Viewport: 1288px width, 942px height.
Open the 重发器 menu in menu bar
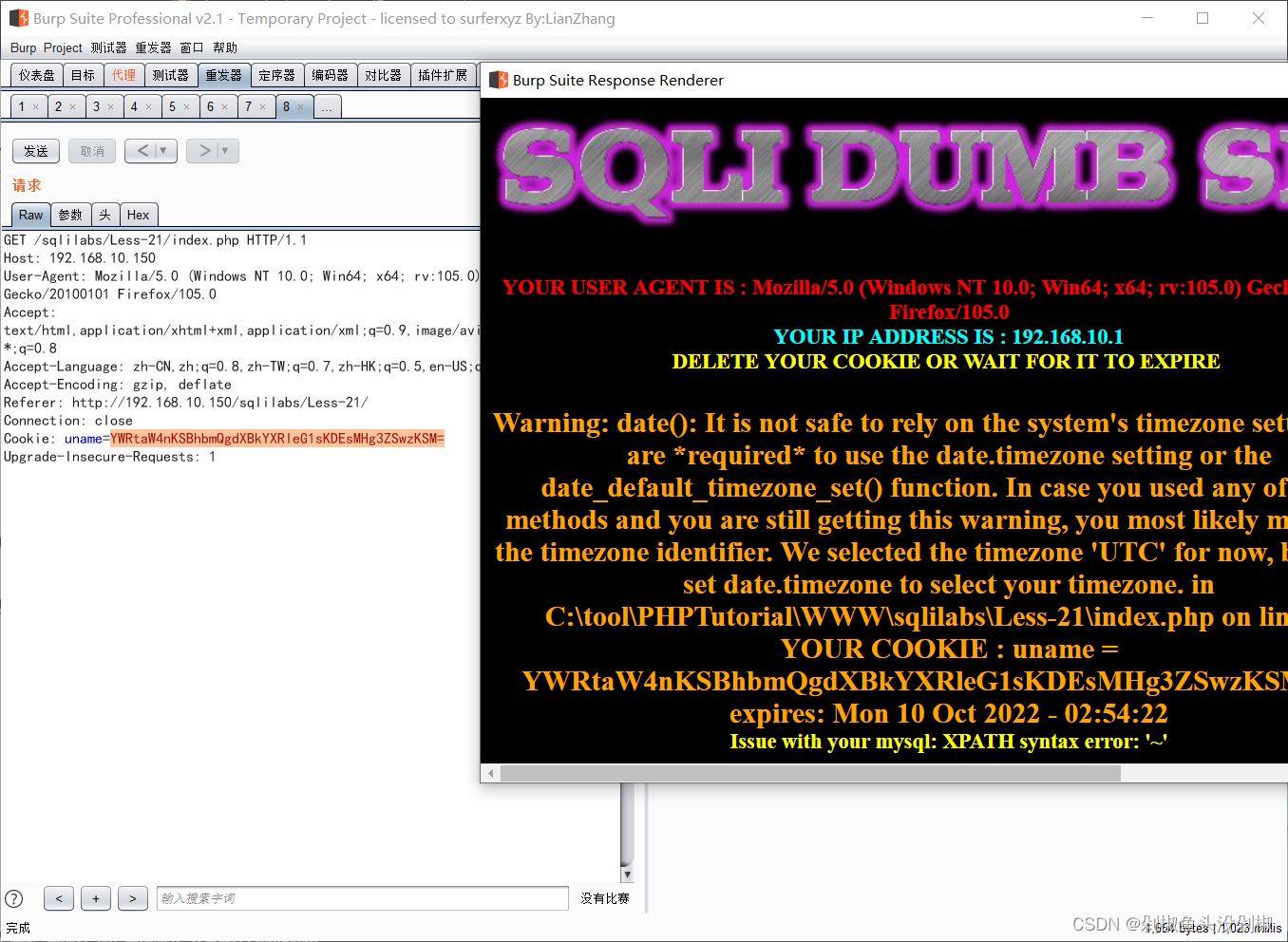[153, 47]
